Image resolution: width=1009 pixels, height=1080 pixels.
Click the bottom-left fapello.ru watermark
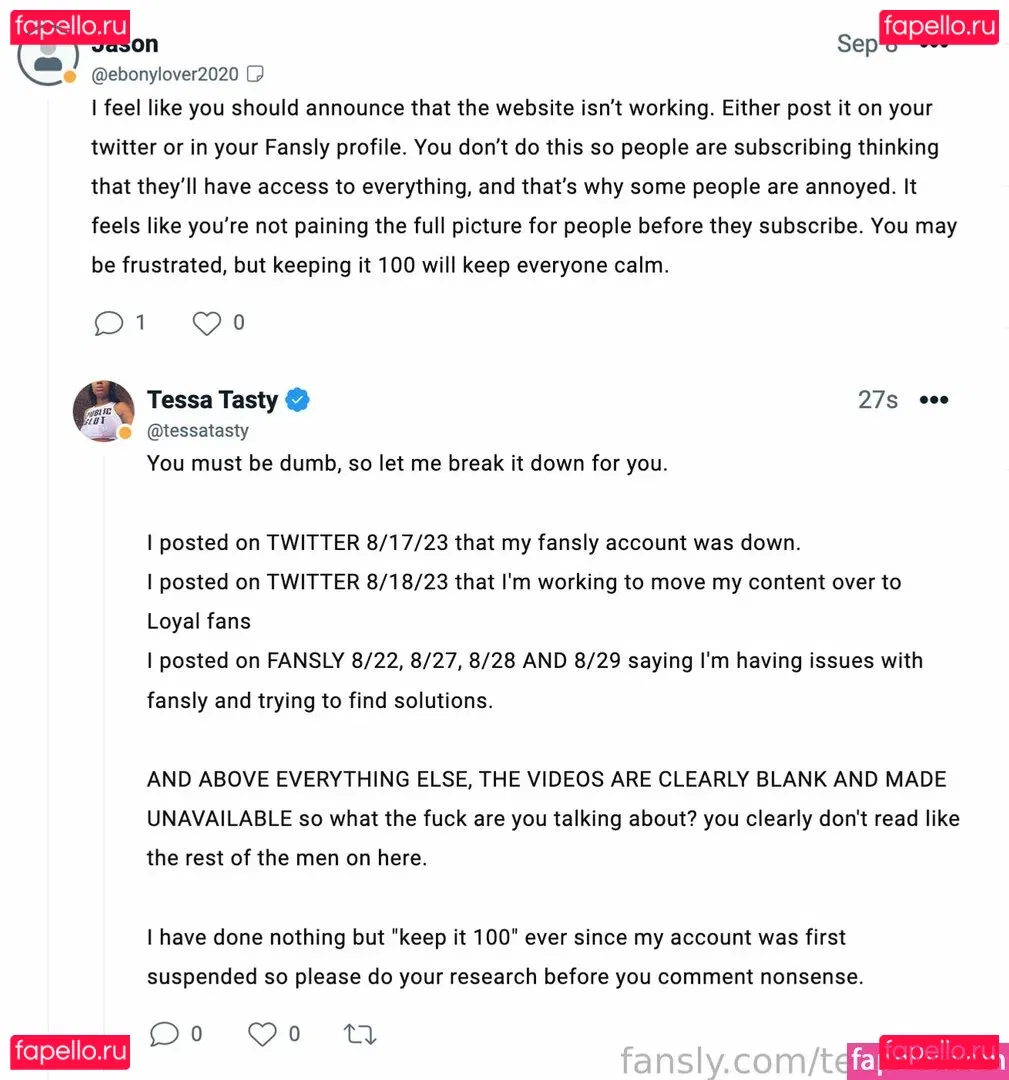(x=70, y=1052)
